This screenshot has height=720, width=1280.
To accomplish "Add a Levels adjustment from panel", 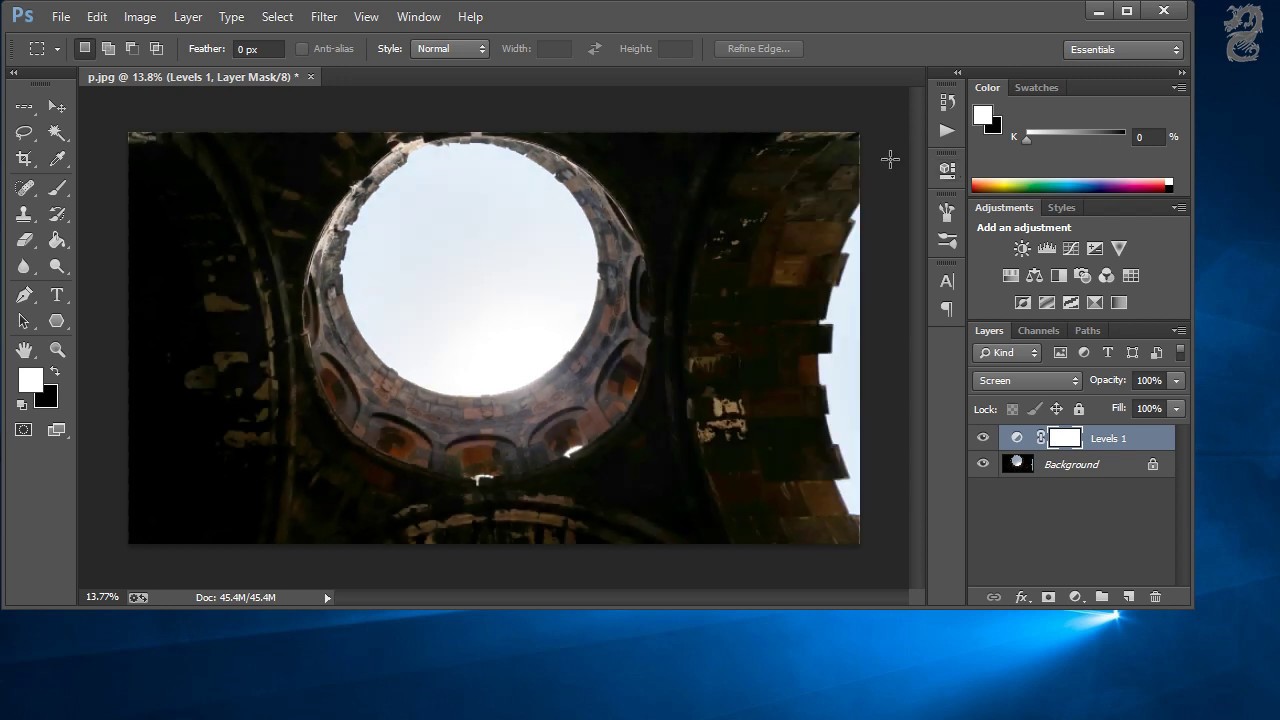I will coord(1046,249).
